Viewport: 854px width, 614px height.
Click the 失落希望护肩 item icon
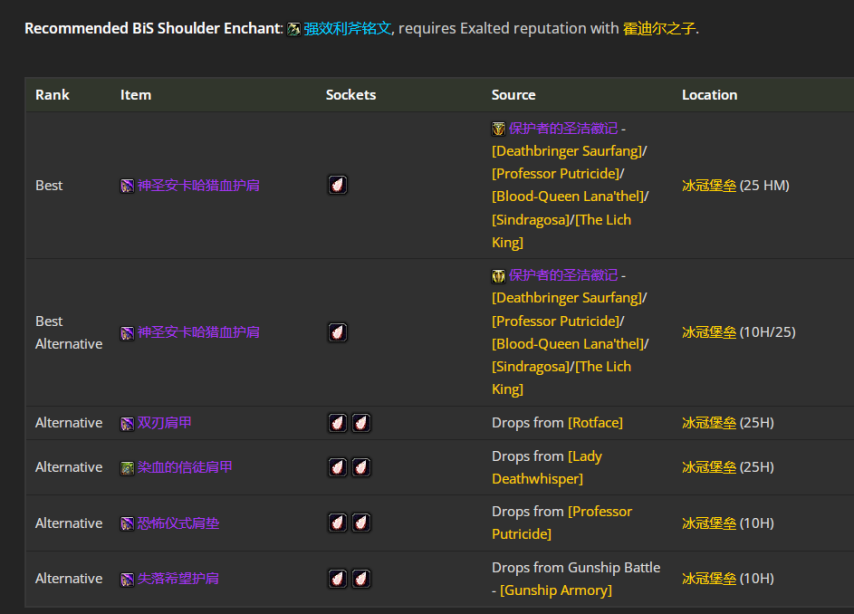tap(127, 579)
